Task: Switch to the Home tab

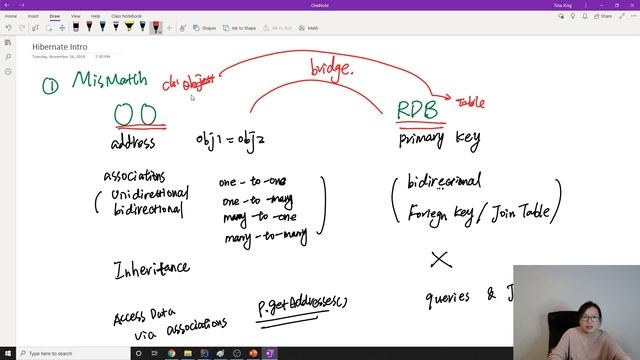Action: tap(11, 16)
